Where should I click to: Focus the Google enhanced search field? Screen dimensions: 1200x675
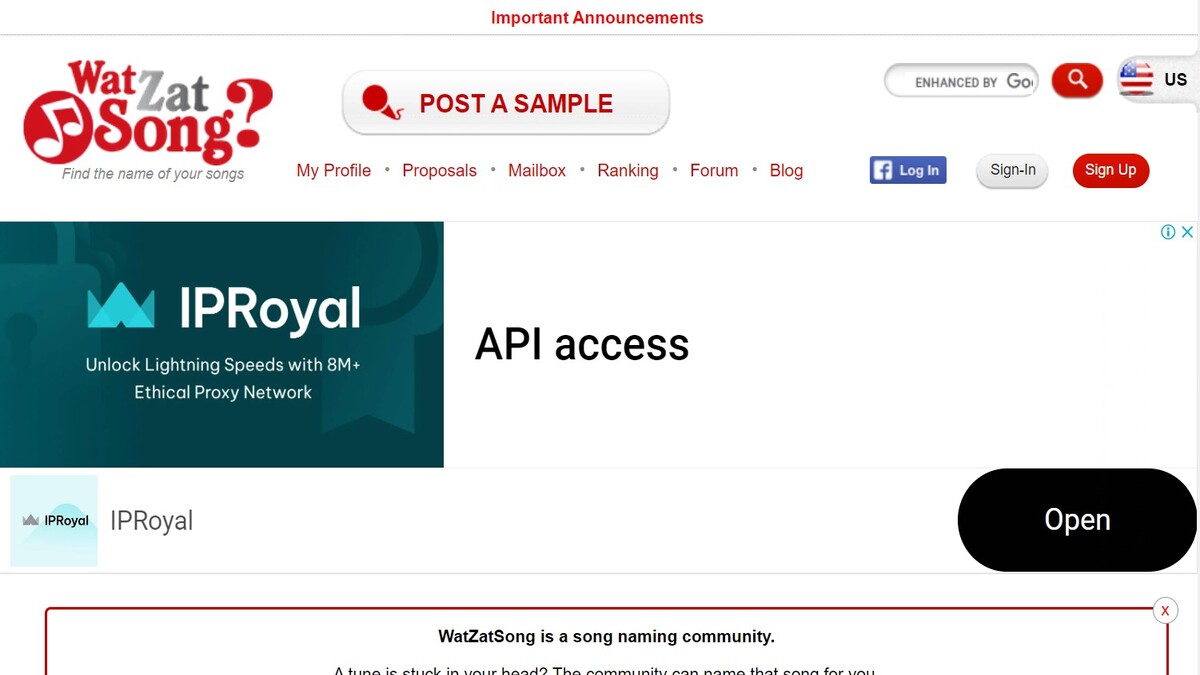[961, 82]
